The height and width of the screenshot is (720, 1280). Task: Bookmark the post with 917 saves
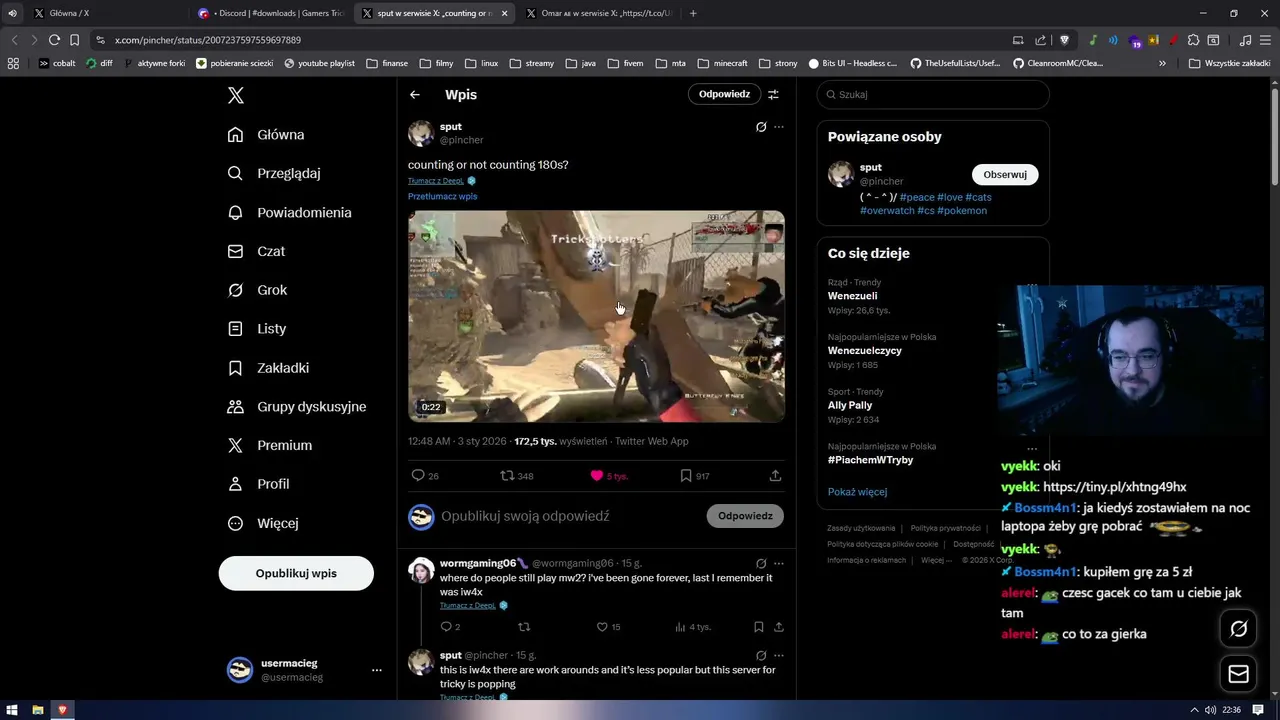tap(695, 476)
